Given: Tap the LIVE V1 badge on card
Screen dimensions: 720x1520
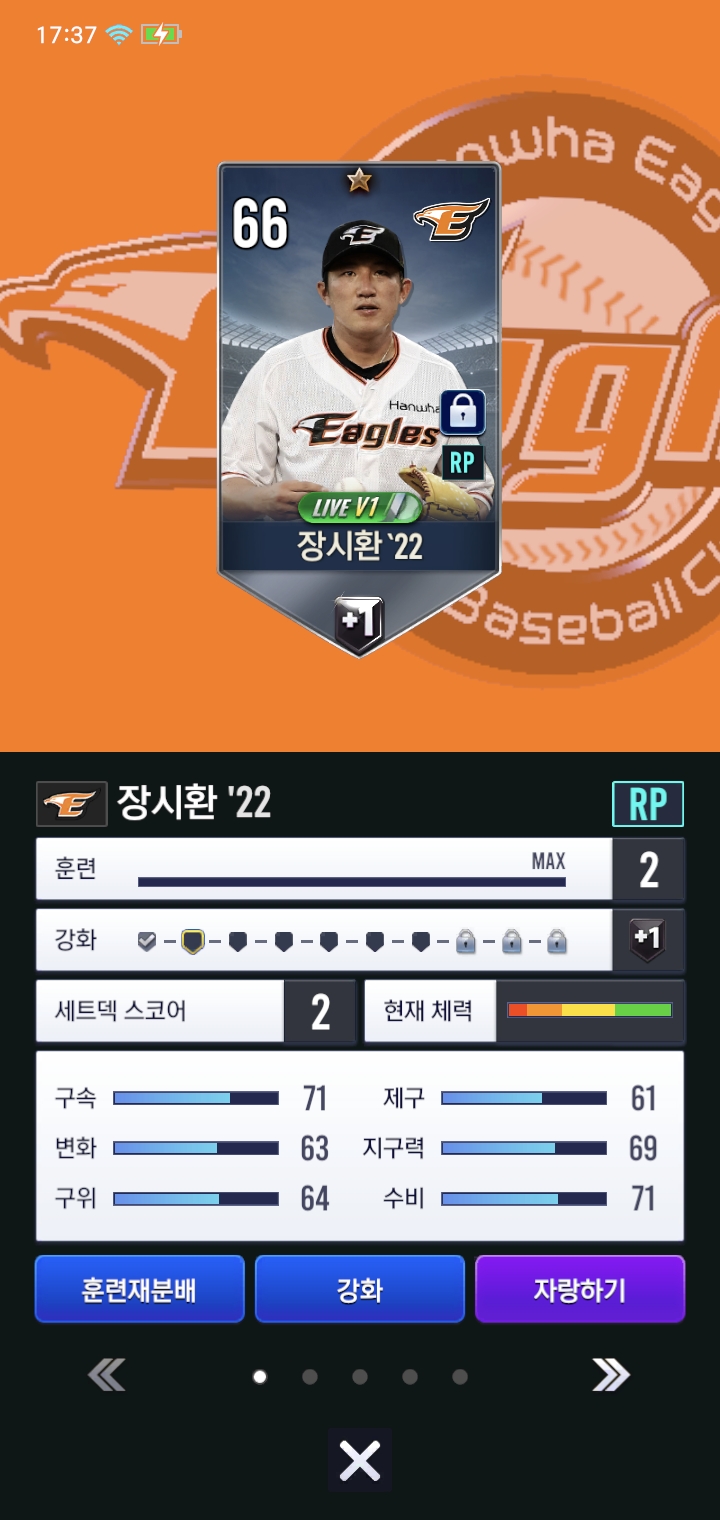Looking at the screenshot, I should pos(359,507).
